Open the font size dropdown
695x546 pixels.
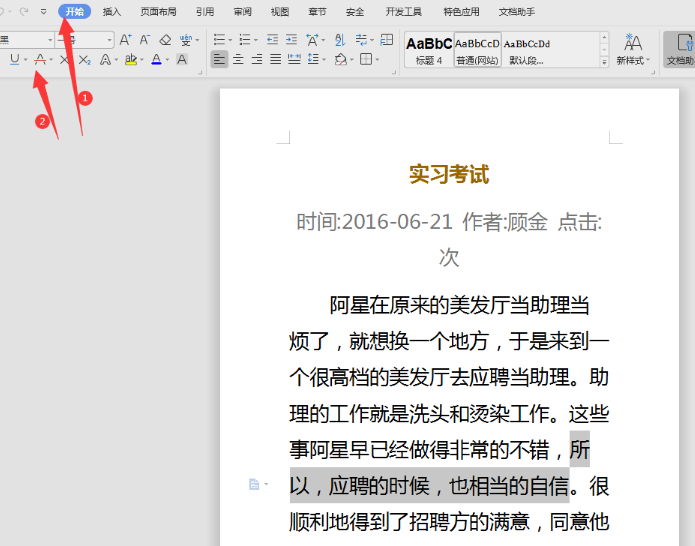(109, 40)
